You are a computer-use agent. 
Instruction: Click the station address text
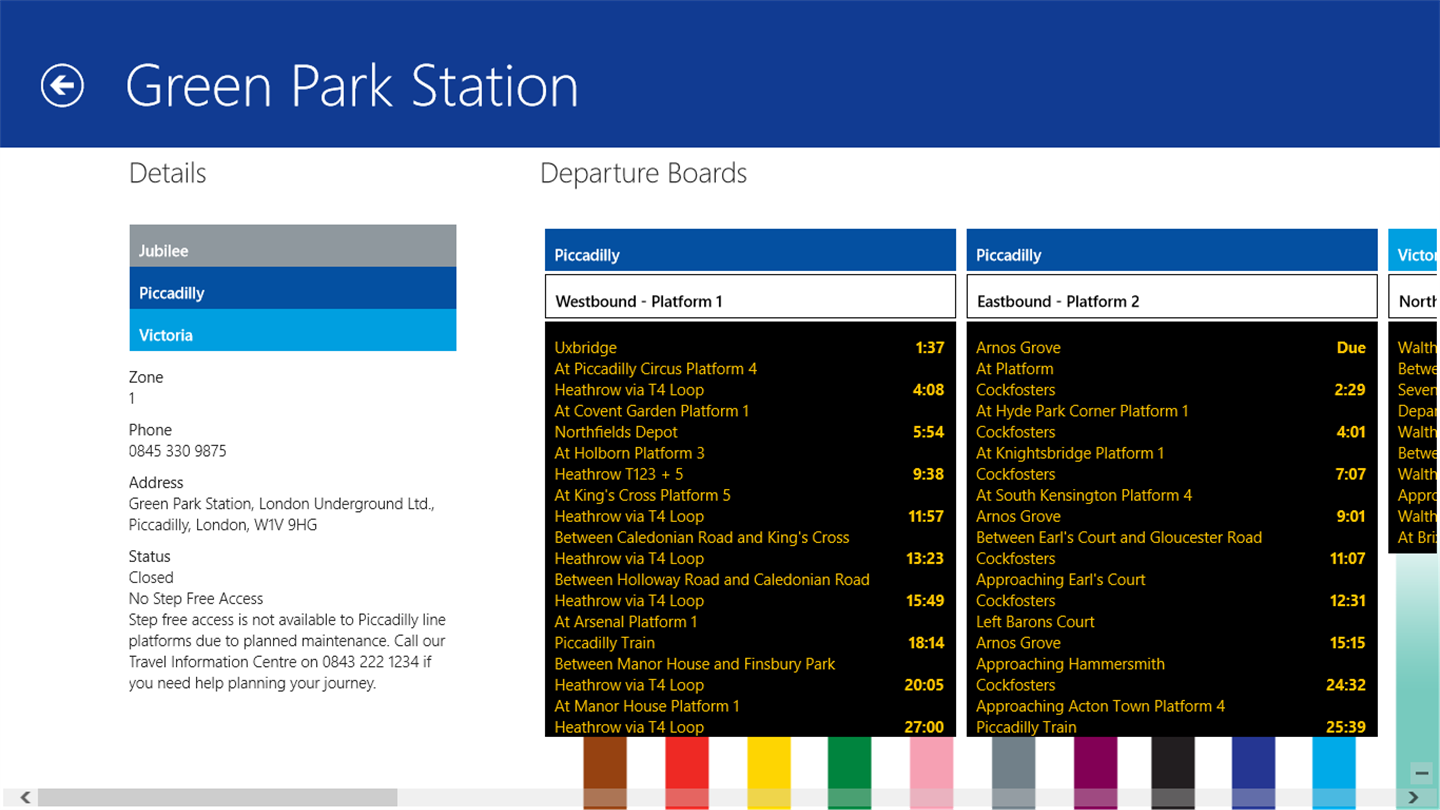pos(282,514)
